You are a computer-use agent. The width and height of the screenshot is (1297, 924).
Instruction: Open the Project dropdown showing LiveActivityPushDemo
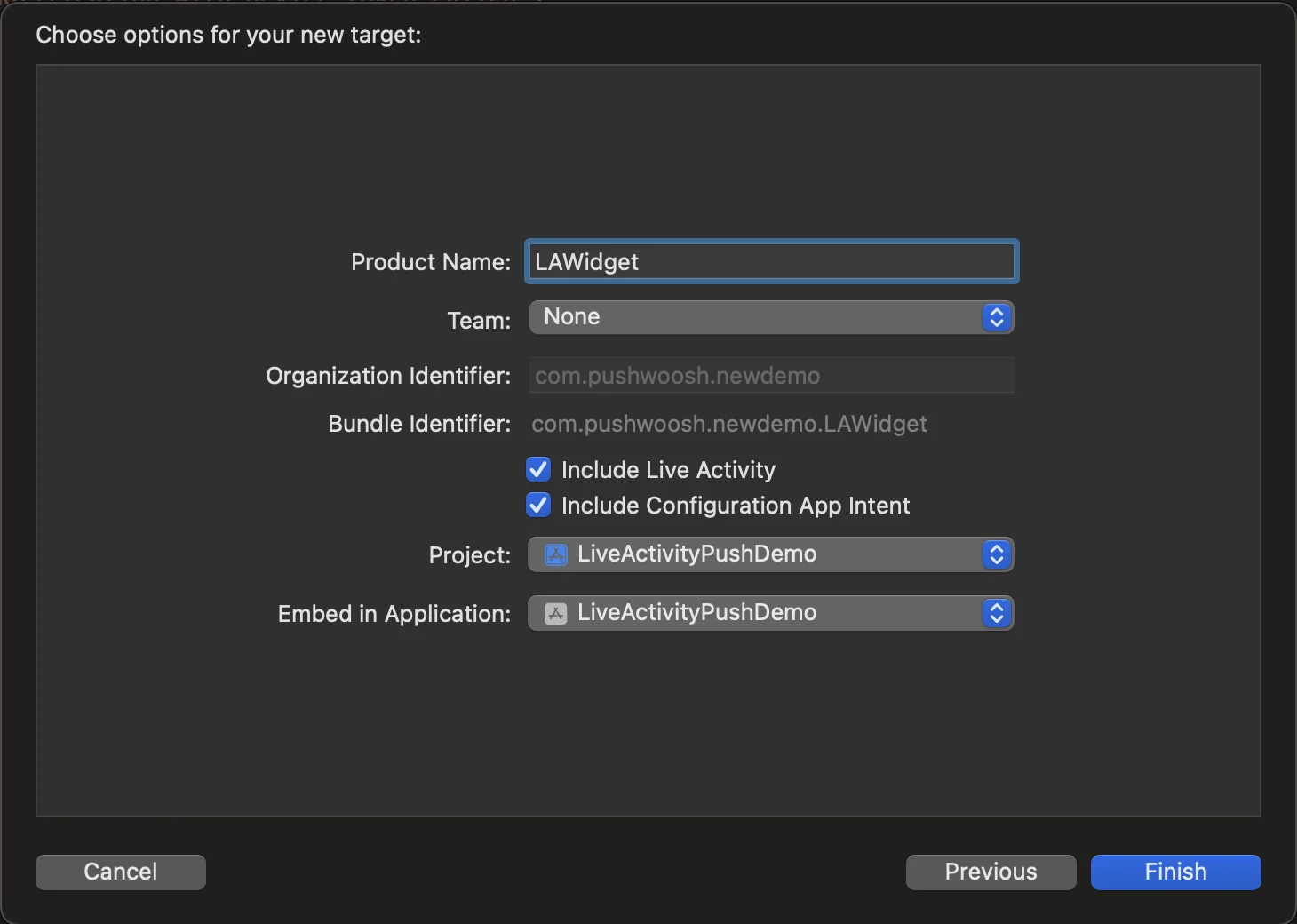click(755, 555)
